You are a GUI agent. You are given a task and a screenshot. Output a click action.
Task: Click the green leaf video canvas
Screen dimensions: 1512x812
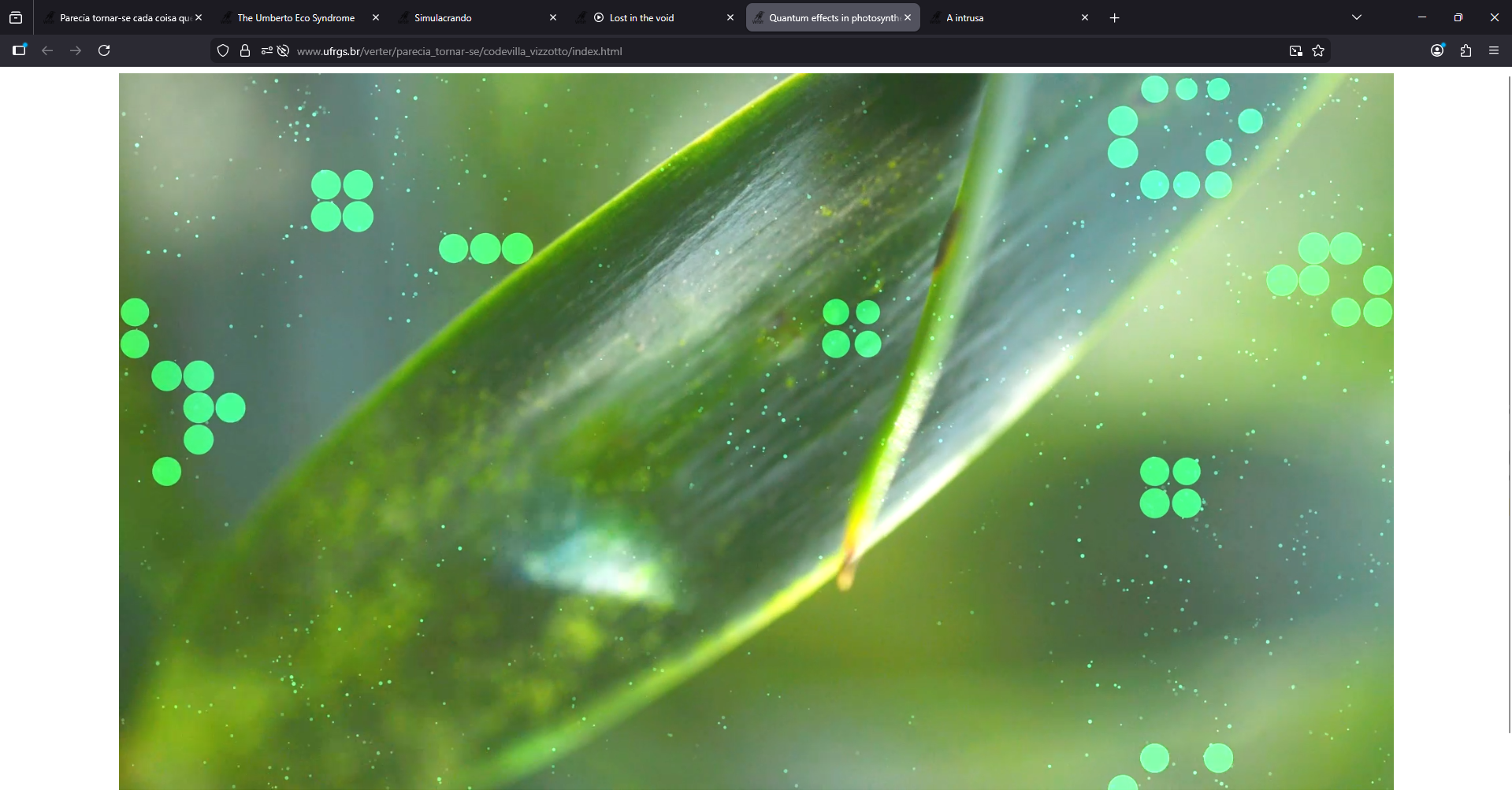756,432
